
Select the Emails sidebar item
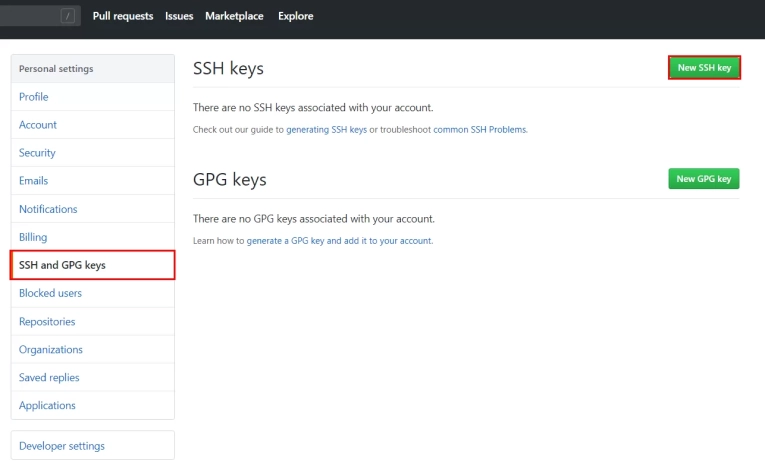coord(34,181)
